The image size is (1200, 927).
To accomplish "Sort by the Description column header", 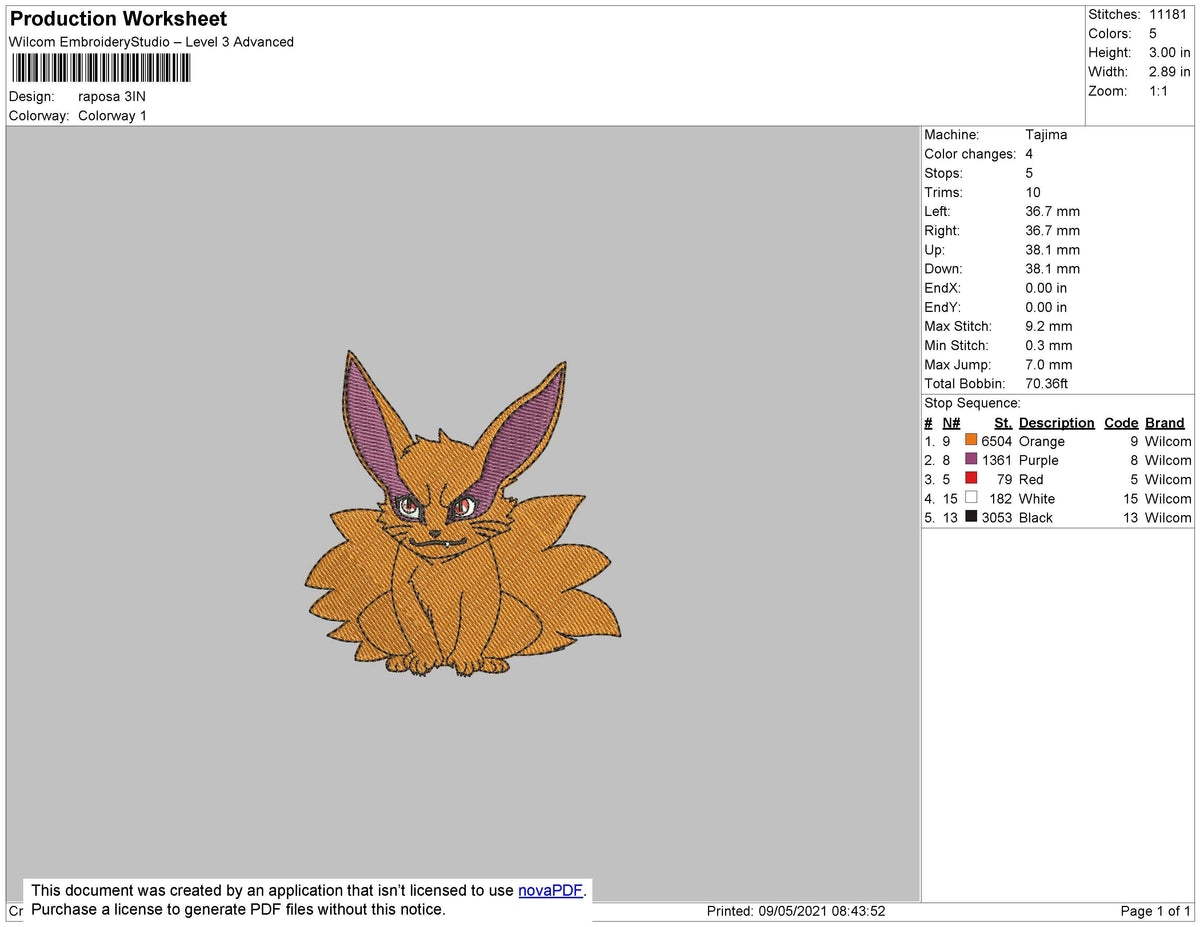I will pos(1056,422).
